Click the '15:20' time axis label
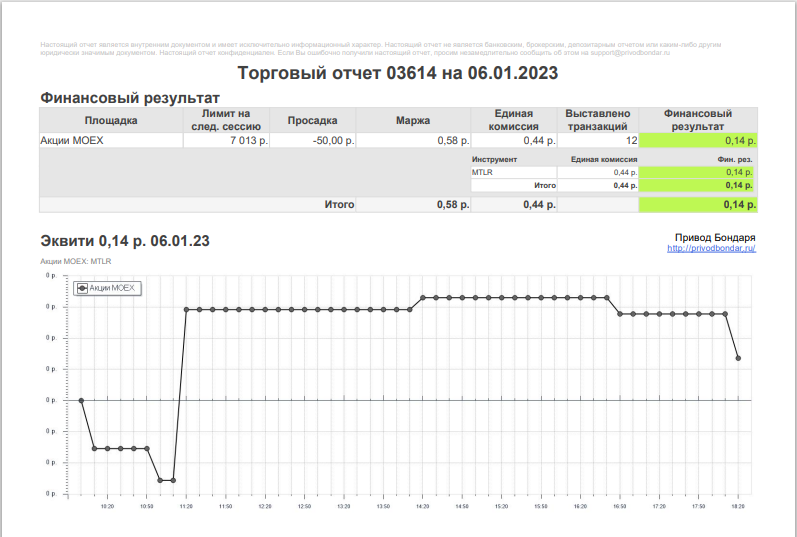Viewport: 797px width, 537px height. (502, 506)
